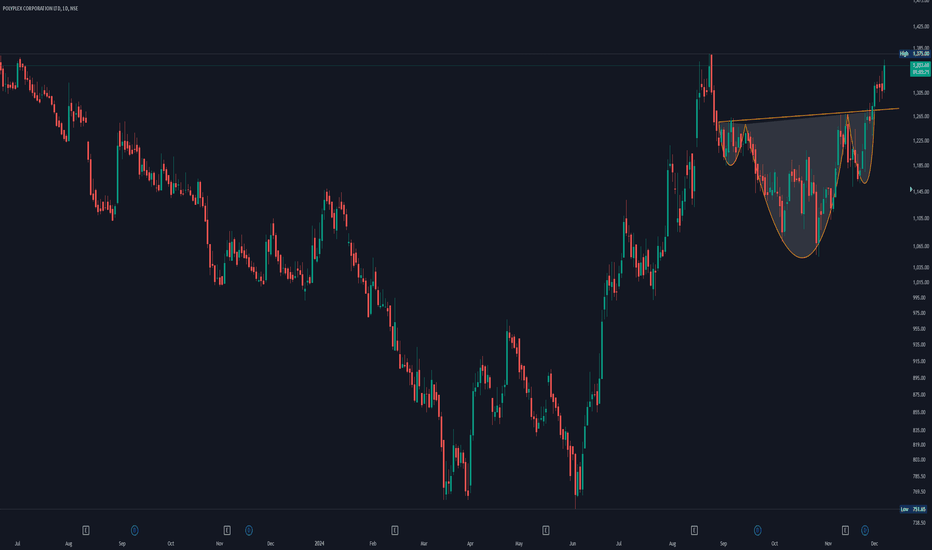
Task: Click the 1,225.00 price scale value
Action: coord(921,141)
